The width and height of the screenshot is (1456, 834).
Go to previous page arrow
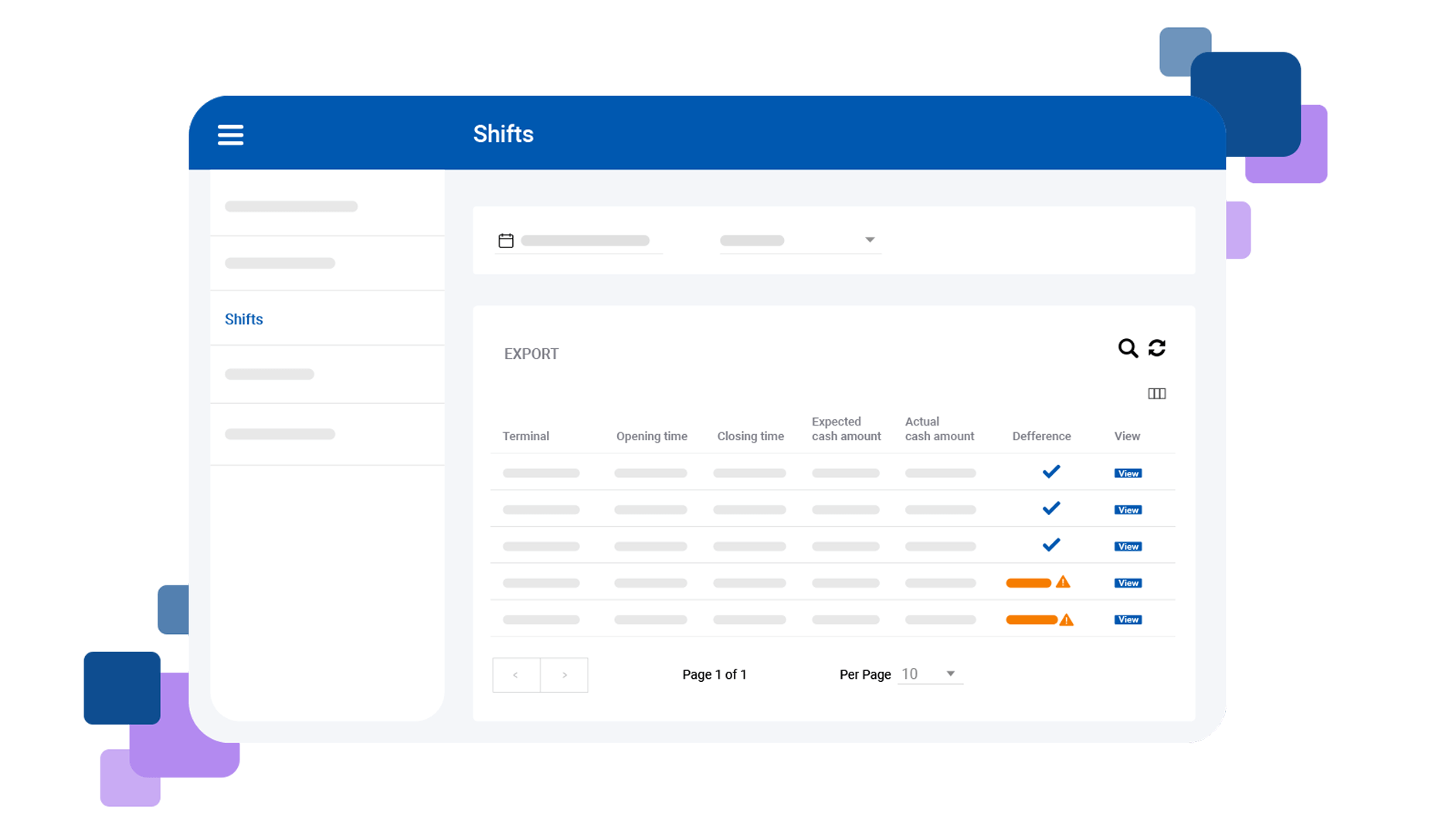[x=516, y=675]
